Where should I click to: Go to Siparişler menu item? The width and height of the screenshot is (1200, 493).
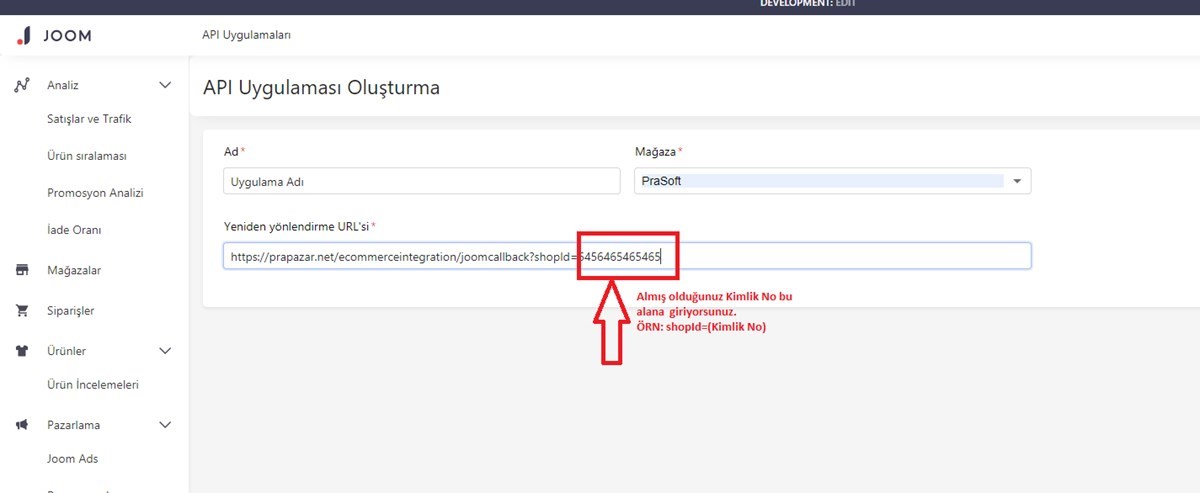pyautogui.click(x=70, y=311)
